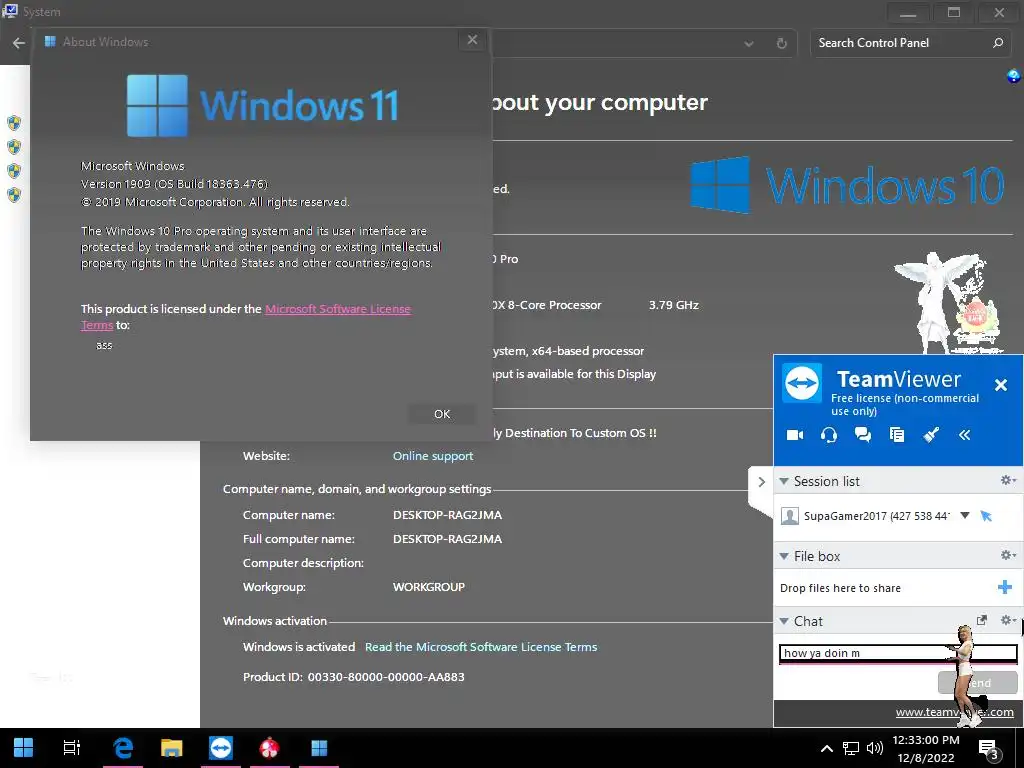Open Microsoft Software License Terms link in dialog
The height and width of the screenshot is (768, 1024).
click(x=338, y=309)
